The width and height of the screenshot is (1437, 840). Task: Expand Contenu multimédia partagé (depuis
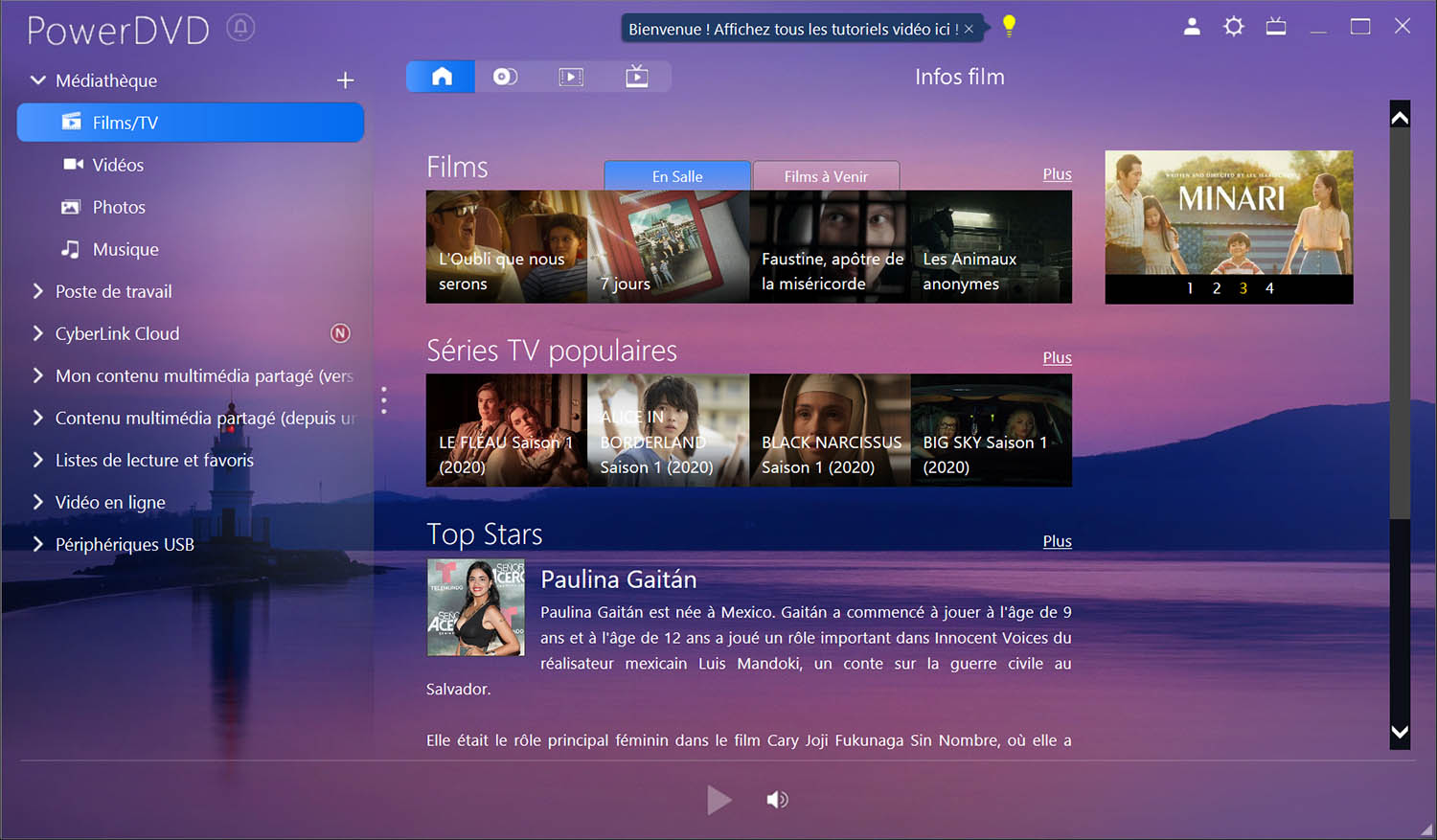38,418
